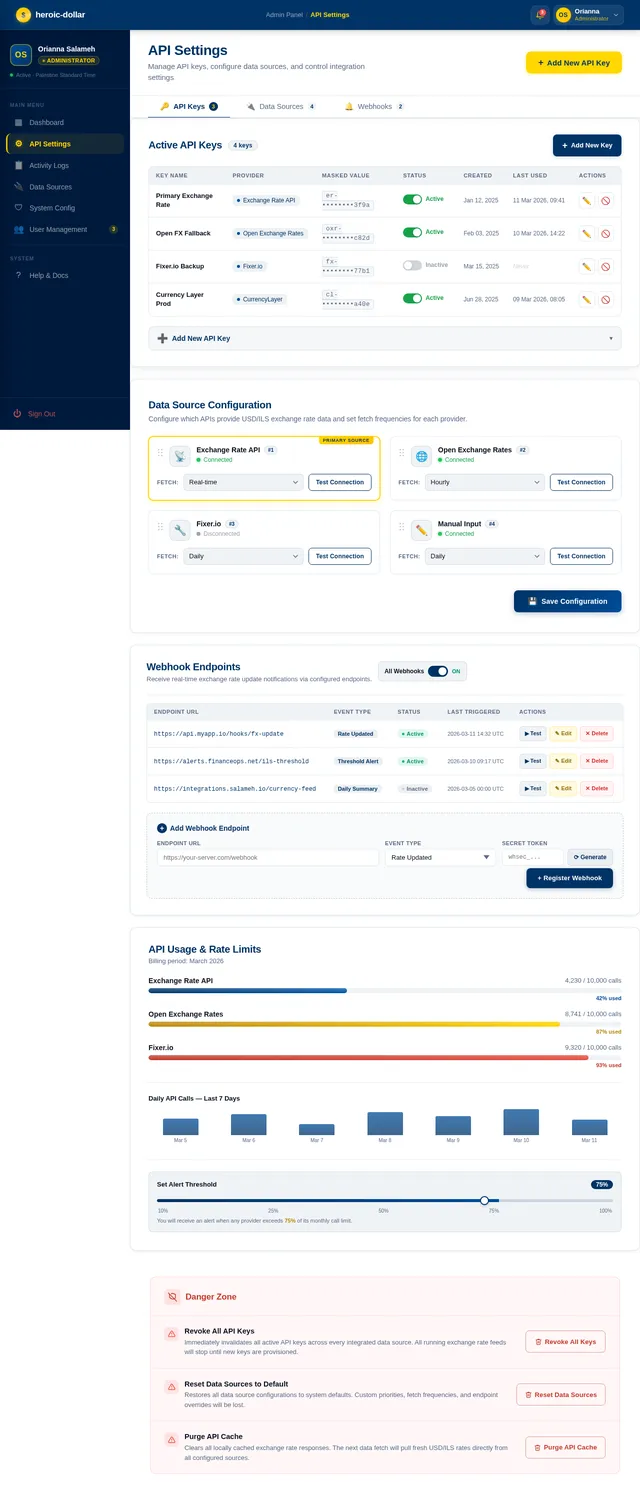Click the Revoke All Keys button
Viewport: 640px width, 1490px height.
point(565,1342)
